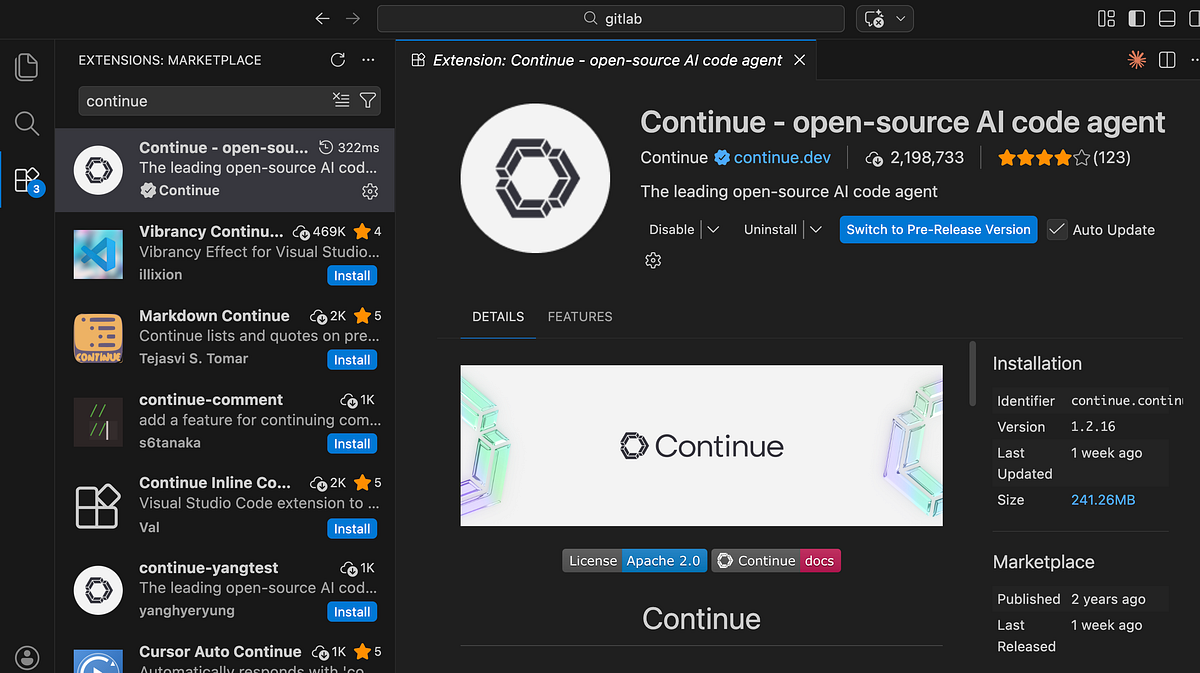This screenshot has width=1200, height=673.
Task: Click the details pane scrollbar
Action: [x=972, y=374]
